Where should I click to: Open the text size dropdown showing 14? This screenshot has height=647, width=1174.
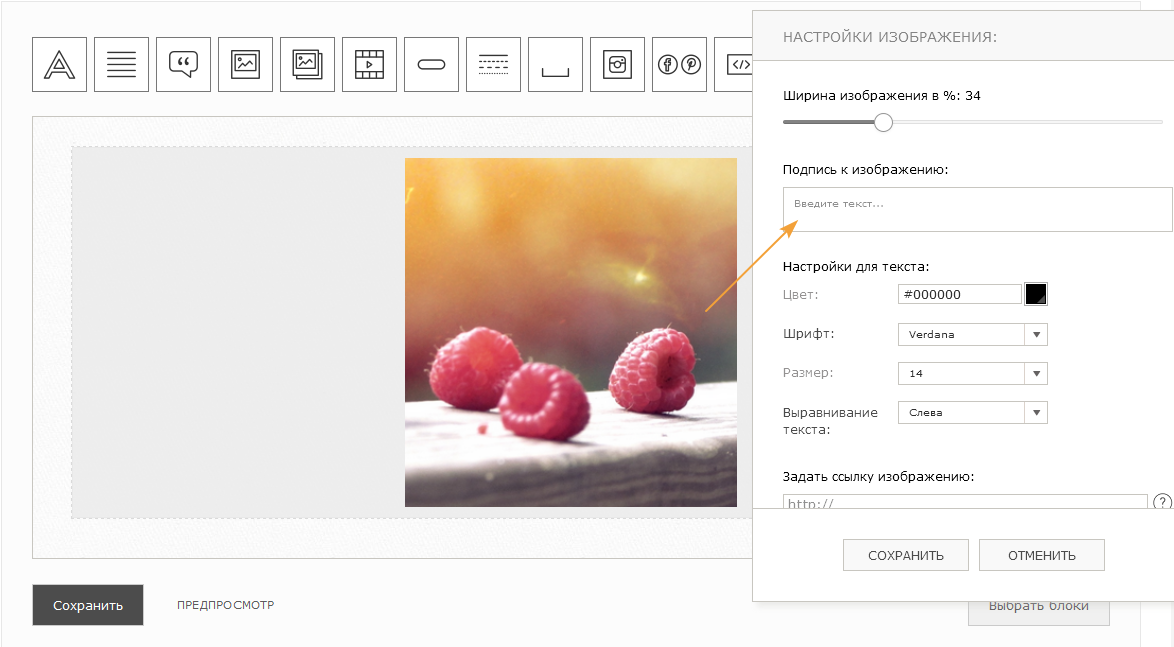(x=973, y=374)
